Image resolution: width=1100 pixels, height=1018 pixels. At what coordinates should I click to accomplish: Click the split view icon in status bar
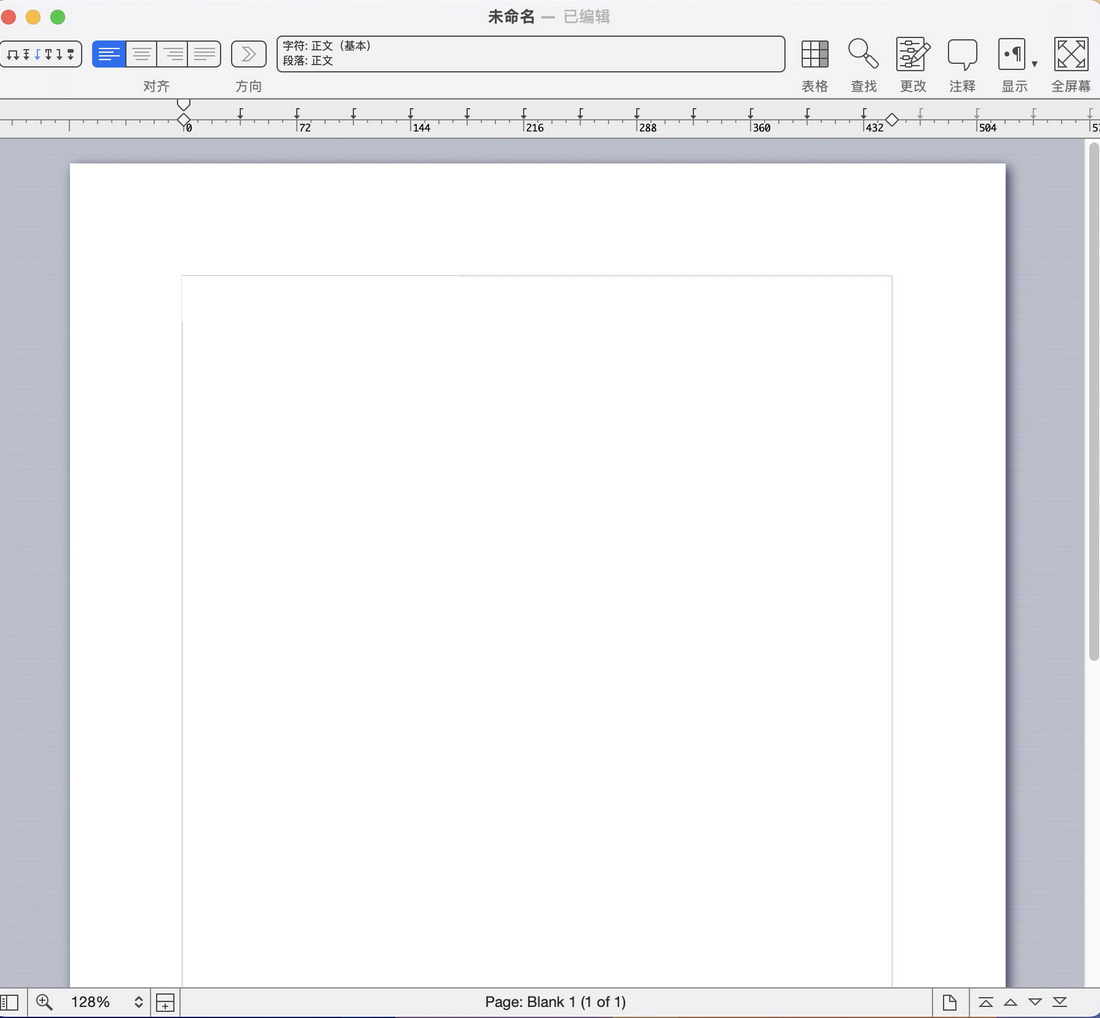165,1003
